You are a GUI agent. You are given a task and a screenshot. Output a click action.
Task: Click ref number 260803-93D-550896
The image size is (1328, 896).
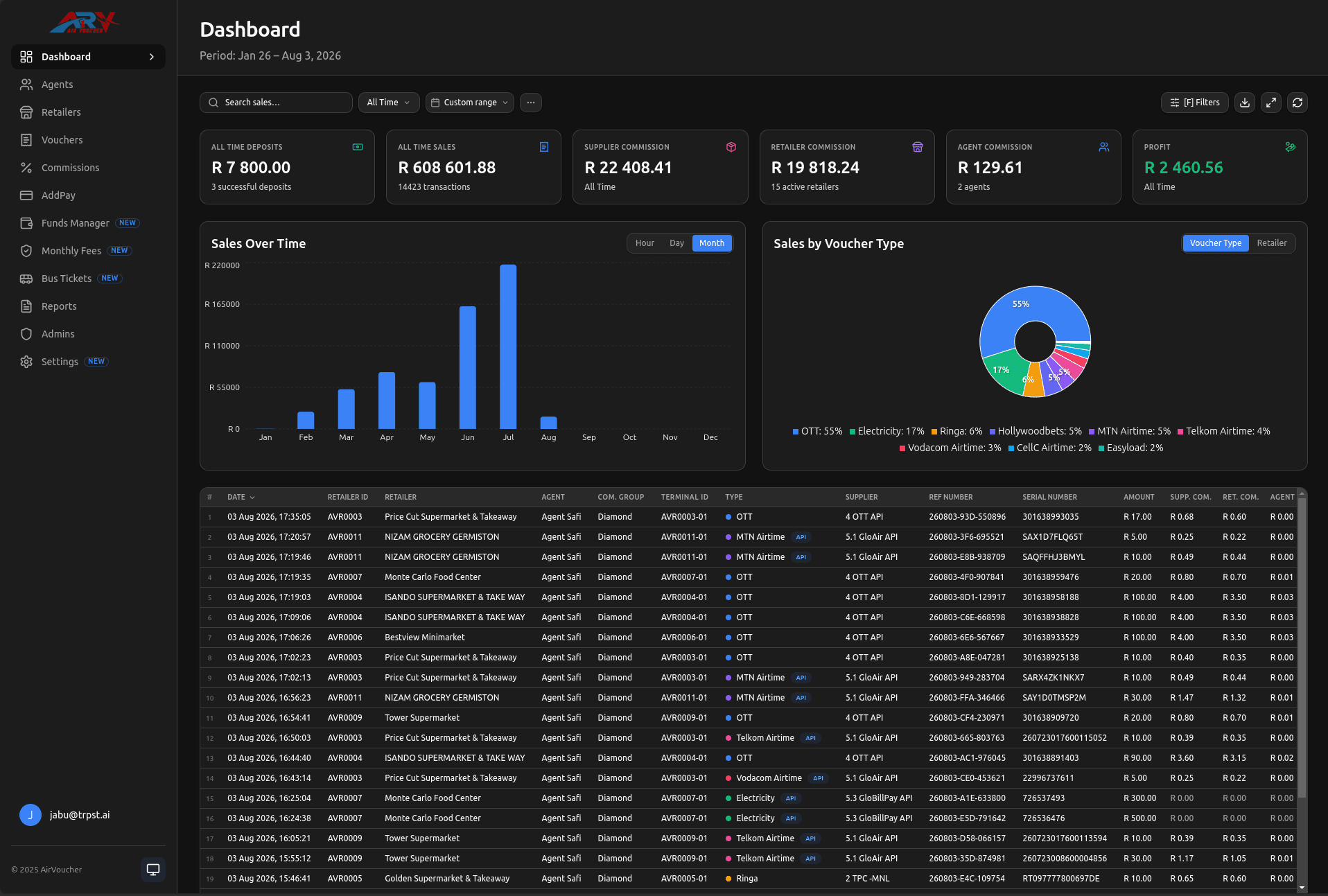[x=967, y=517]
